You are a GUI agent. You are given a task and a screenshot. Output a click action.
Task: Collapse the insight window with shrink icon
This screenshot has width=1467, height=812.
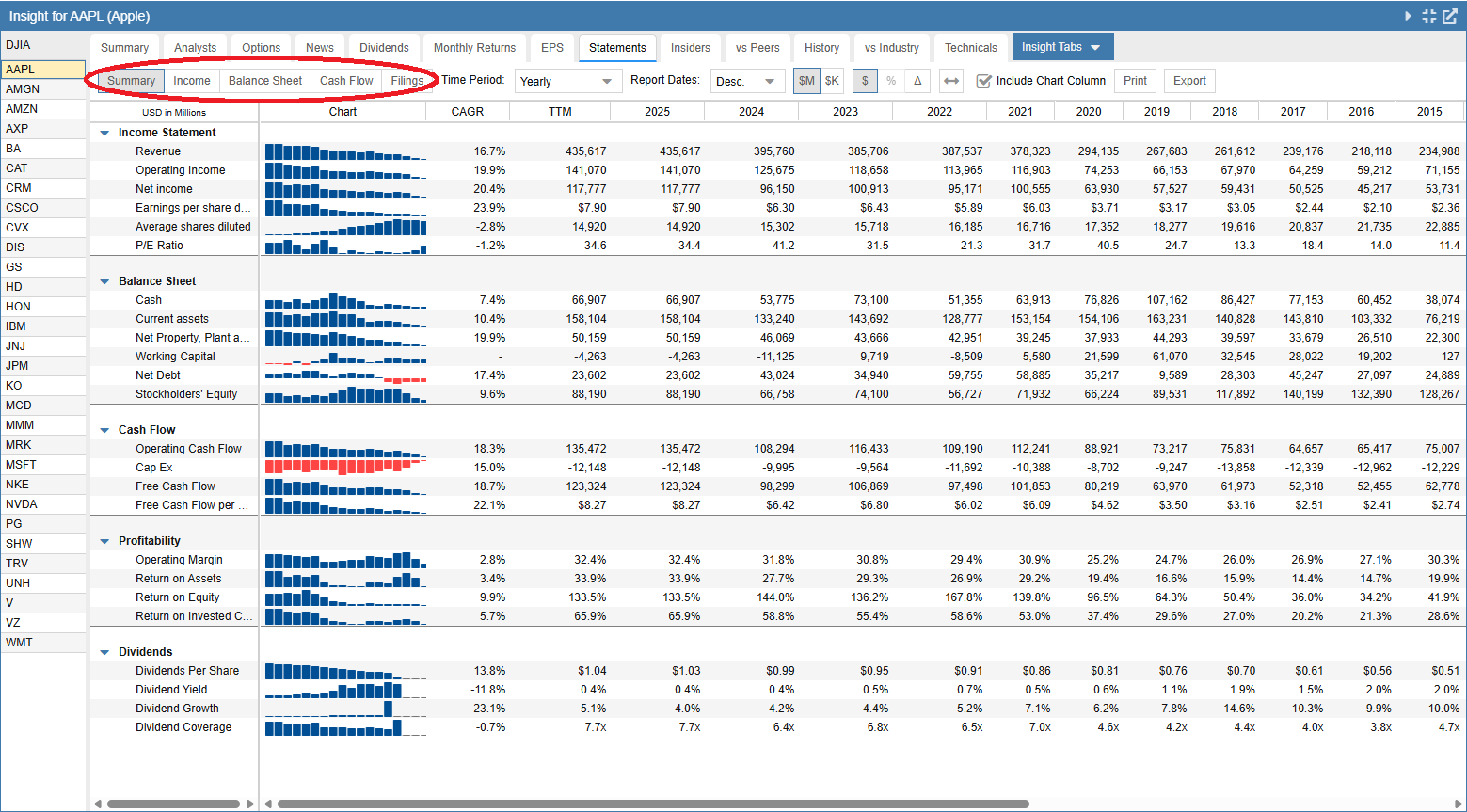tap(1429, 16)
